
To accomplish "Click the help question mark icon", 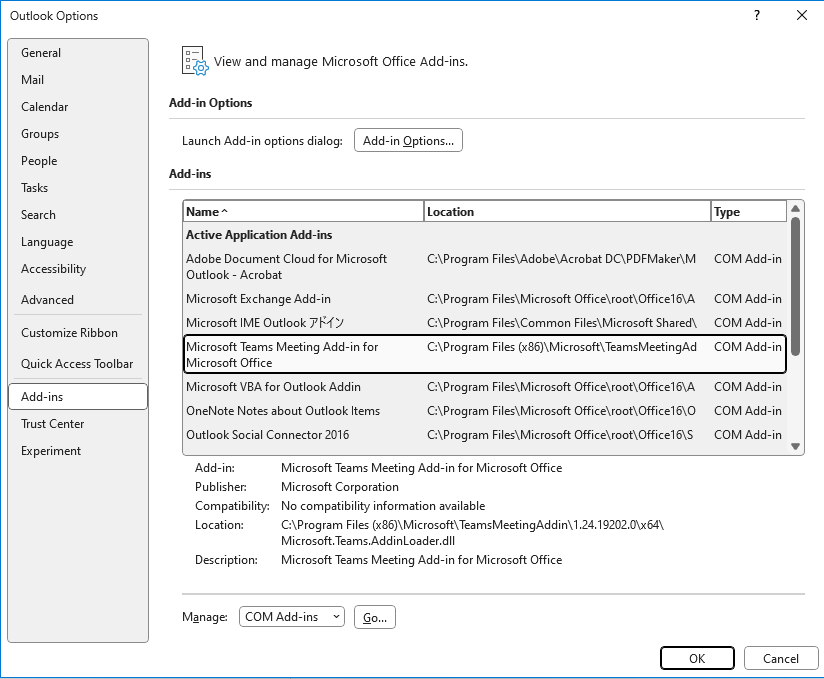I will pos(757,15).
